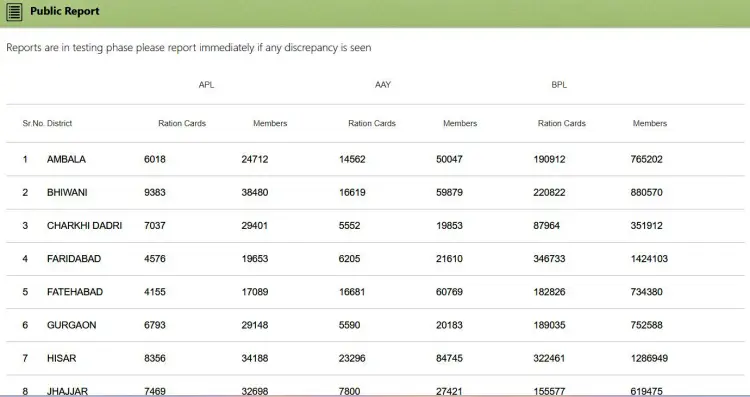Viewport: 750px width, 397px height.
Task: Open the FARIDABAD district row
Action: [375, 259]
